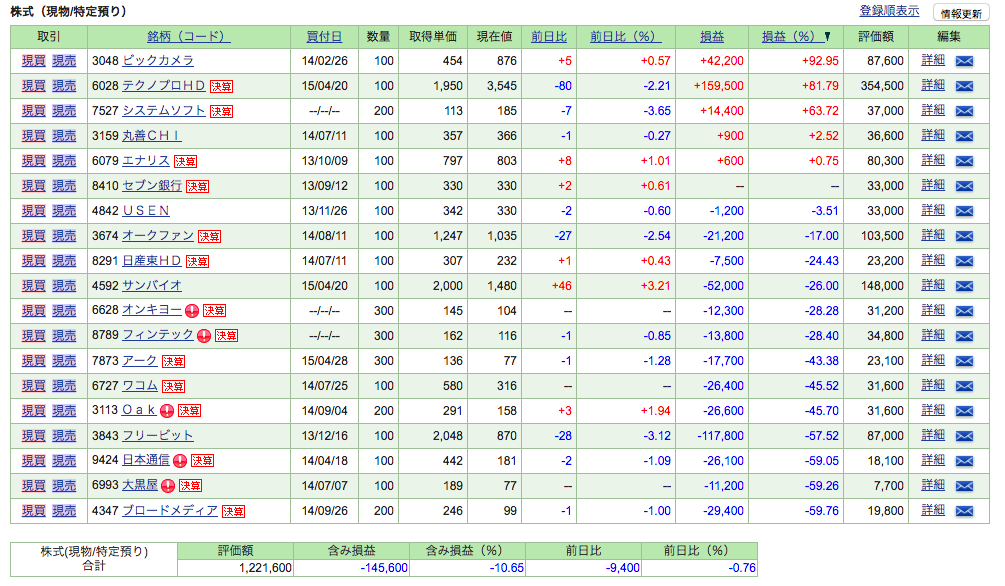Select the total 評価額 1,221,600

tap(265, 568)
